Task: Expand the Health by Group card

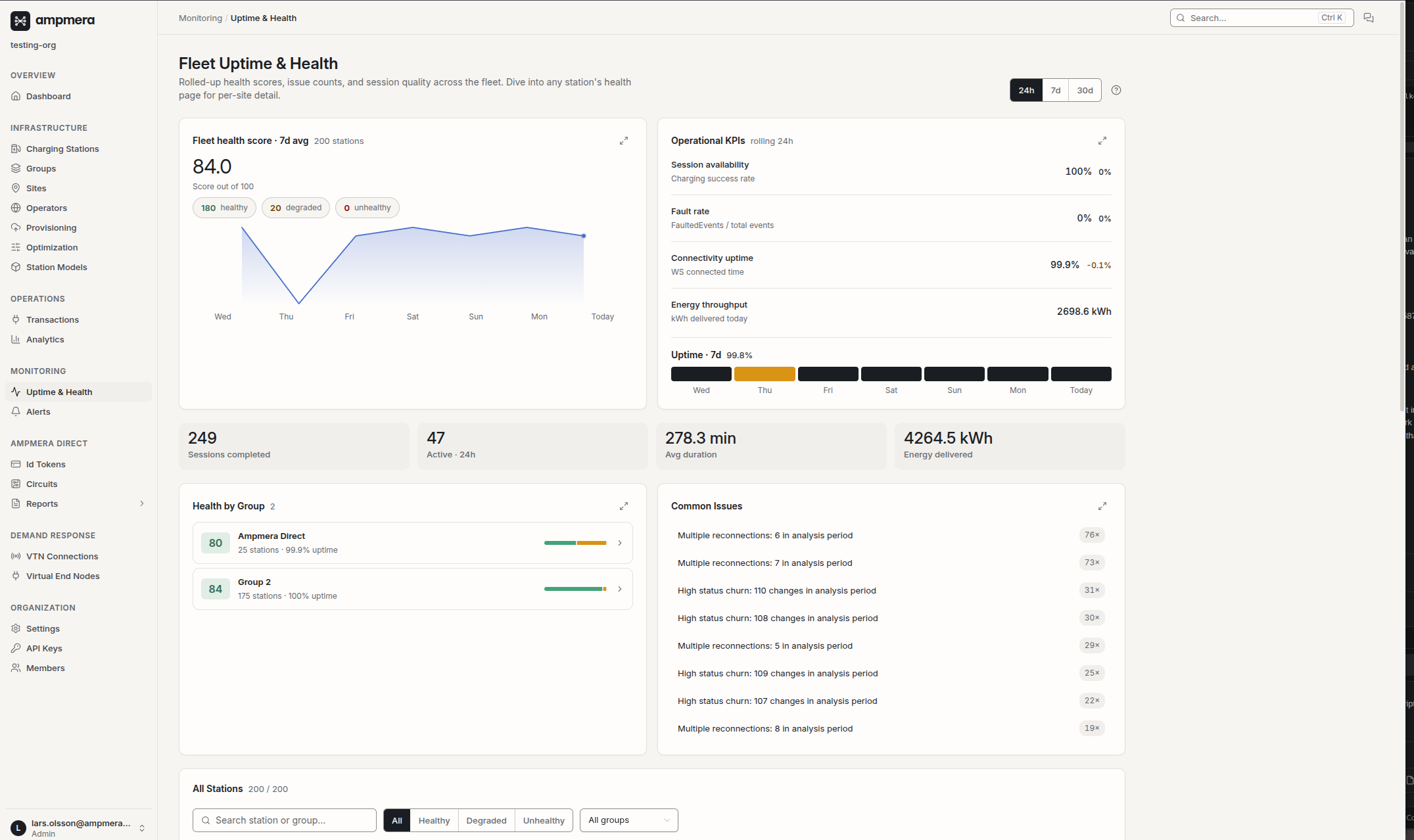Action: pos(624,506)
